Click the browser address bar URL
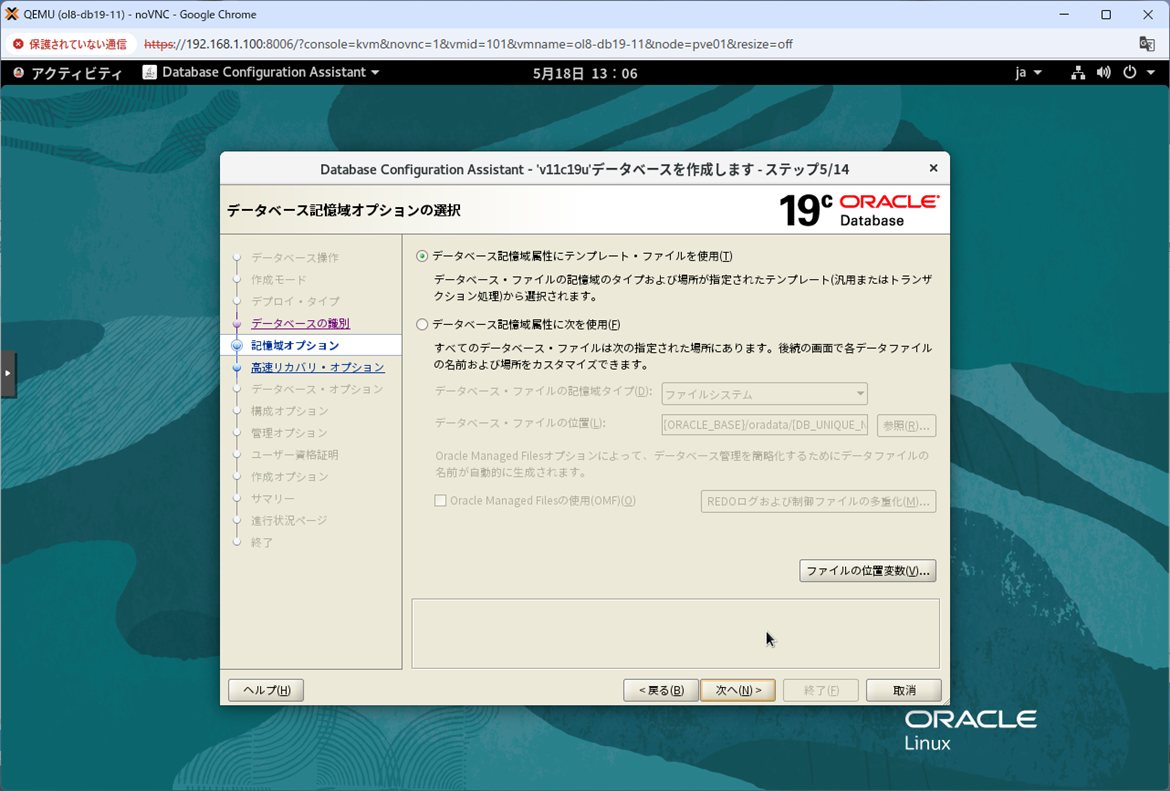 (469, 44)
